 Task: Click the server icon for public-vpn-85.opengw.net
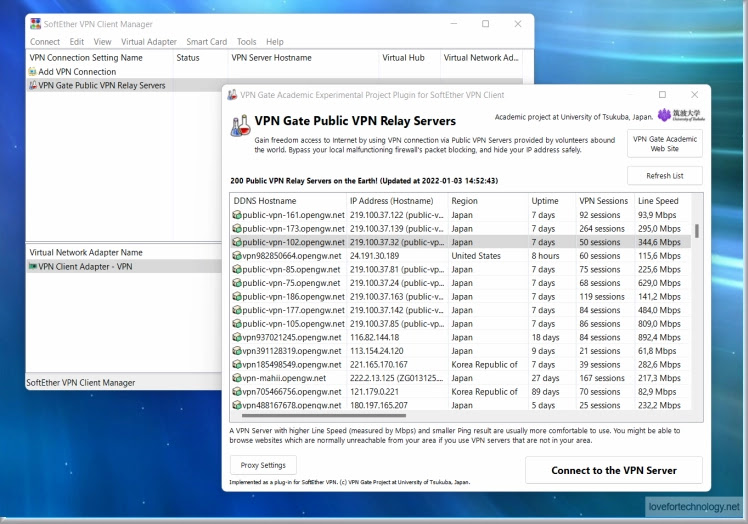237,269
